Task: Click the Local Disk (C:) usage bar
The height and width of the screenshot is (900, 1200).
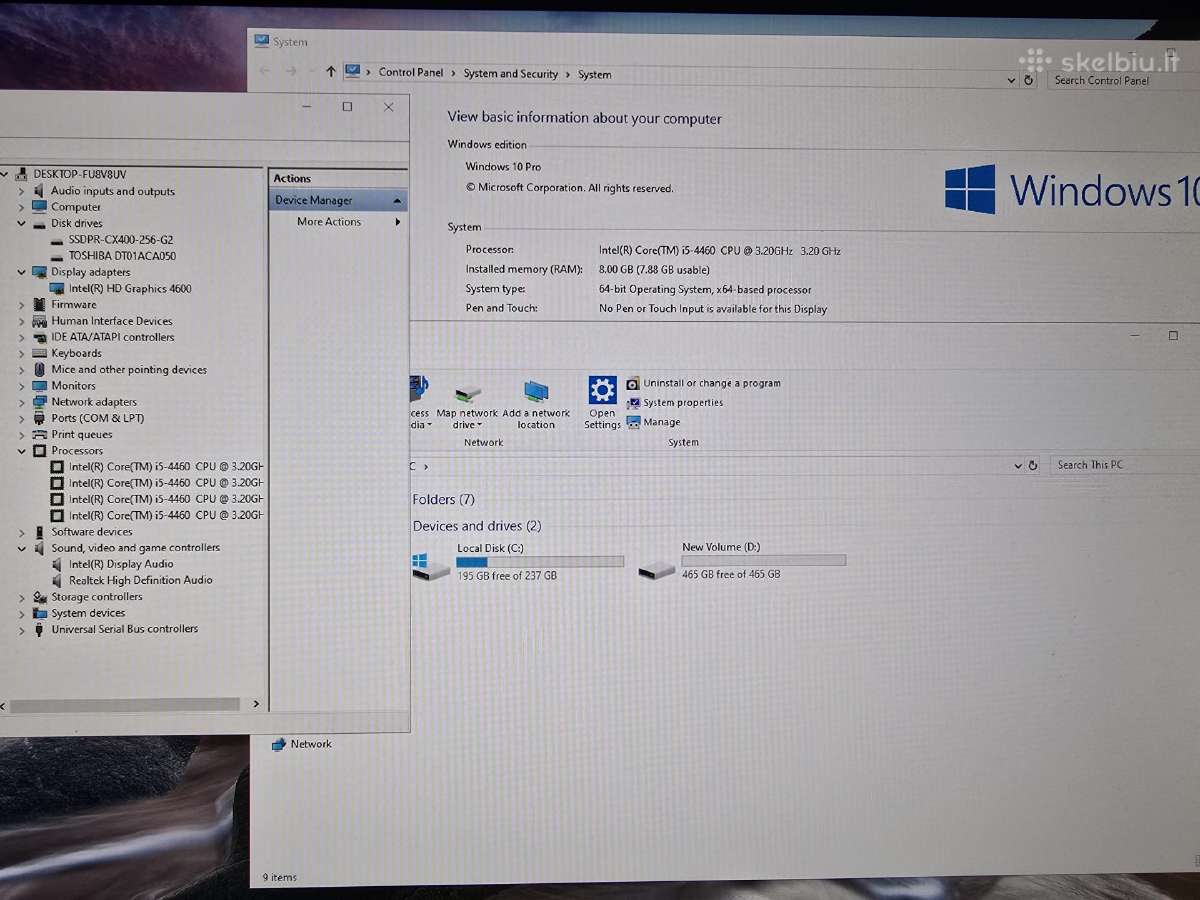Action: tap(540, 562)
